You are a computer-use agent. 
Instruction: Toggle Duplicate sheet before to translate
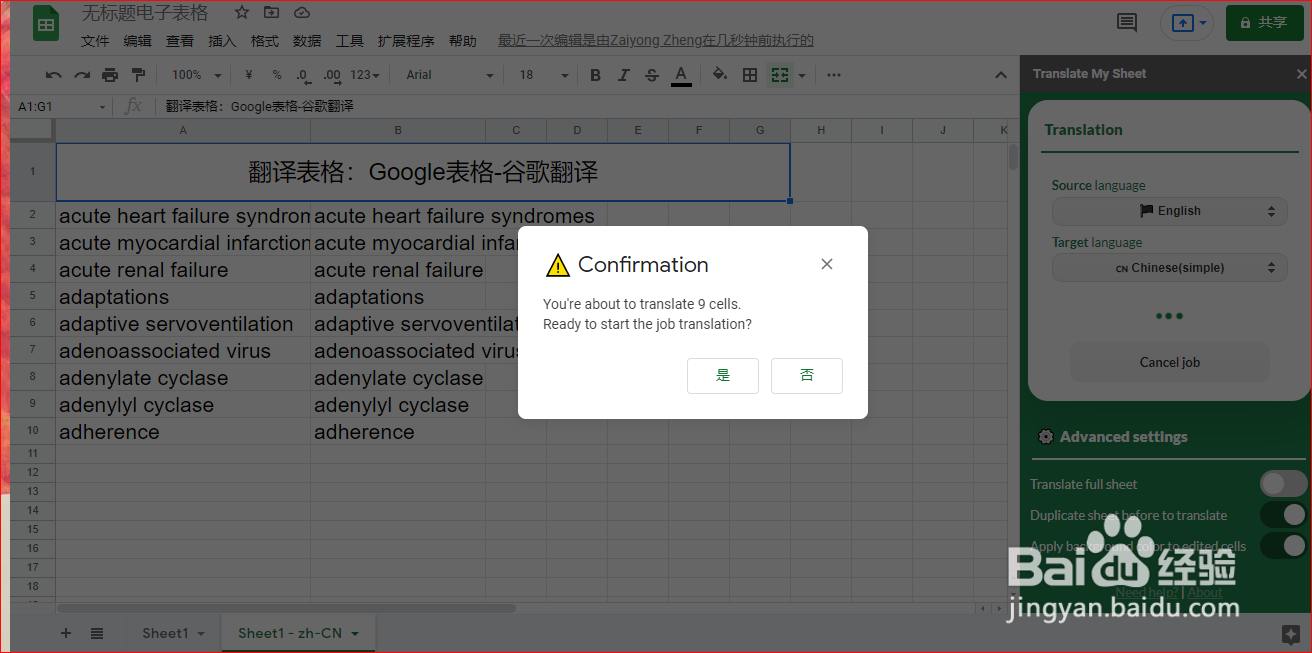1284,515
